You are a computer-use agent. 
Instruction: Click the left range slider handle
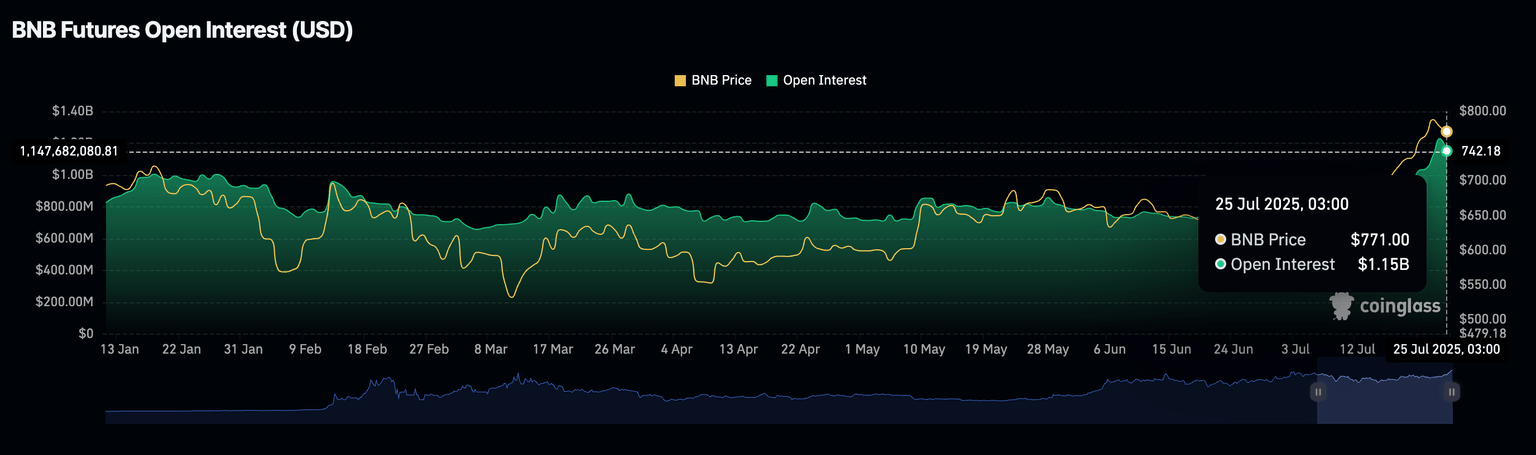coord(1318,392)
